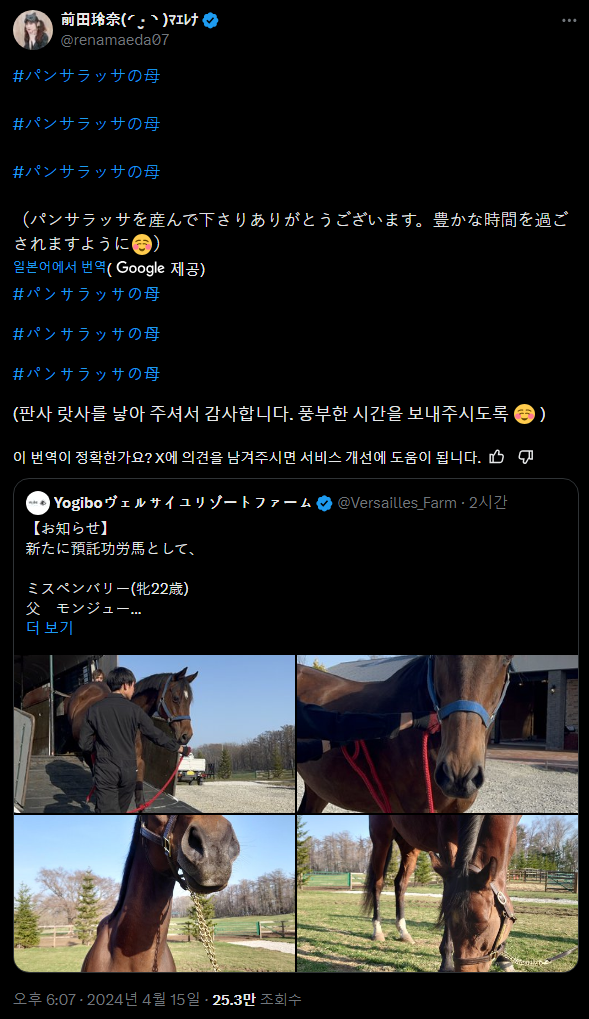This screenshot has width=589, height=1019.
Task: Open the photo of the horse nose with chain
Action: coord(154,894)
